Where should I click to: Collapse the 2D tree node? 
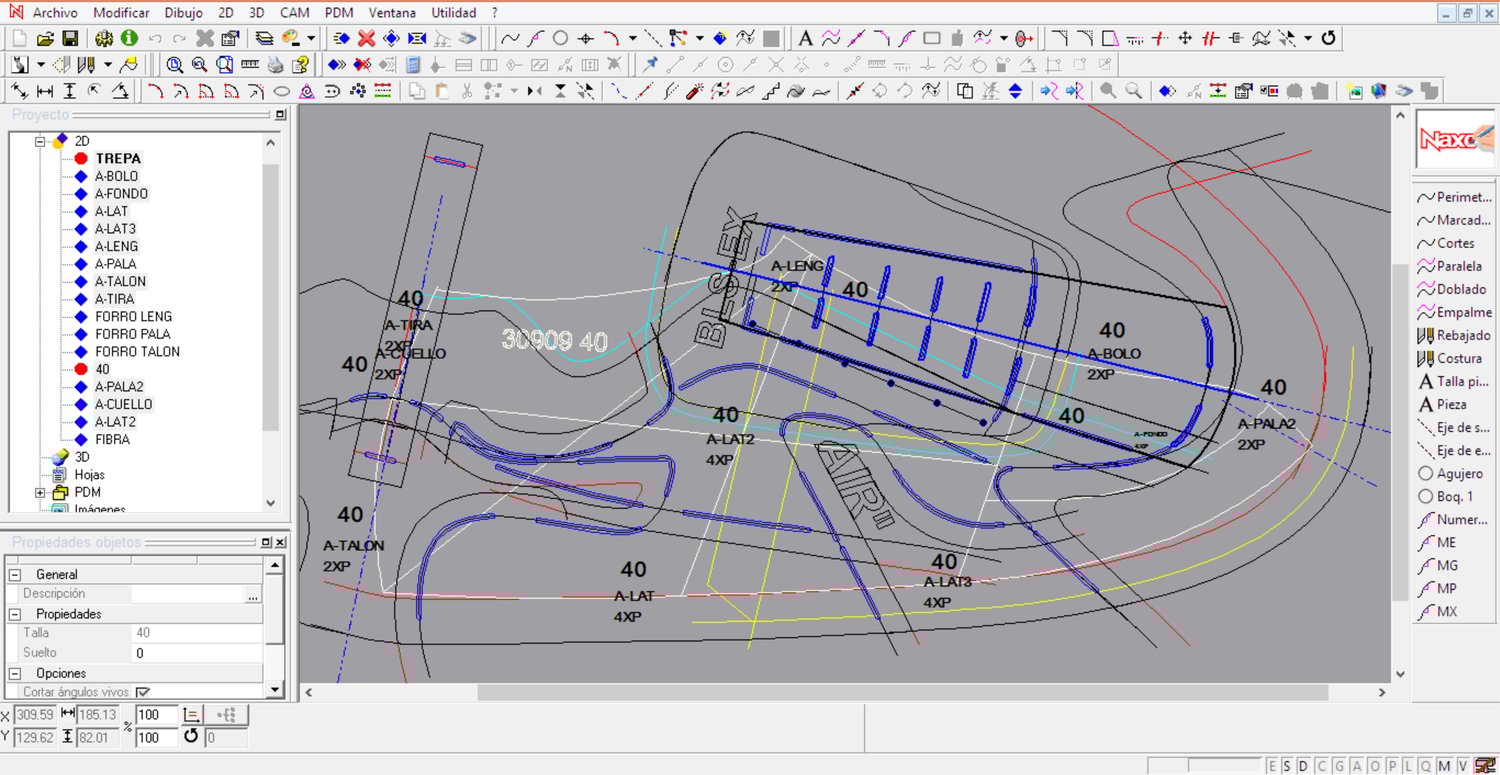click(41, 141)
